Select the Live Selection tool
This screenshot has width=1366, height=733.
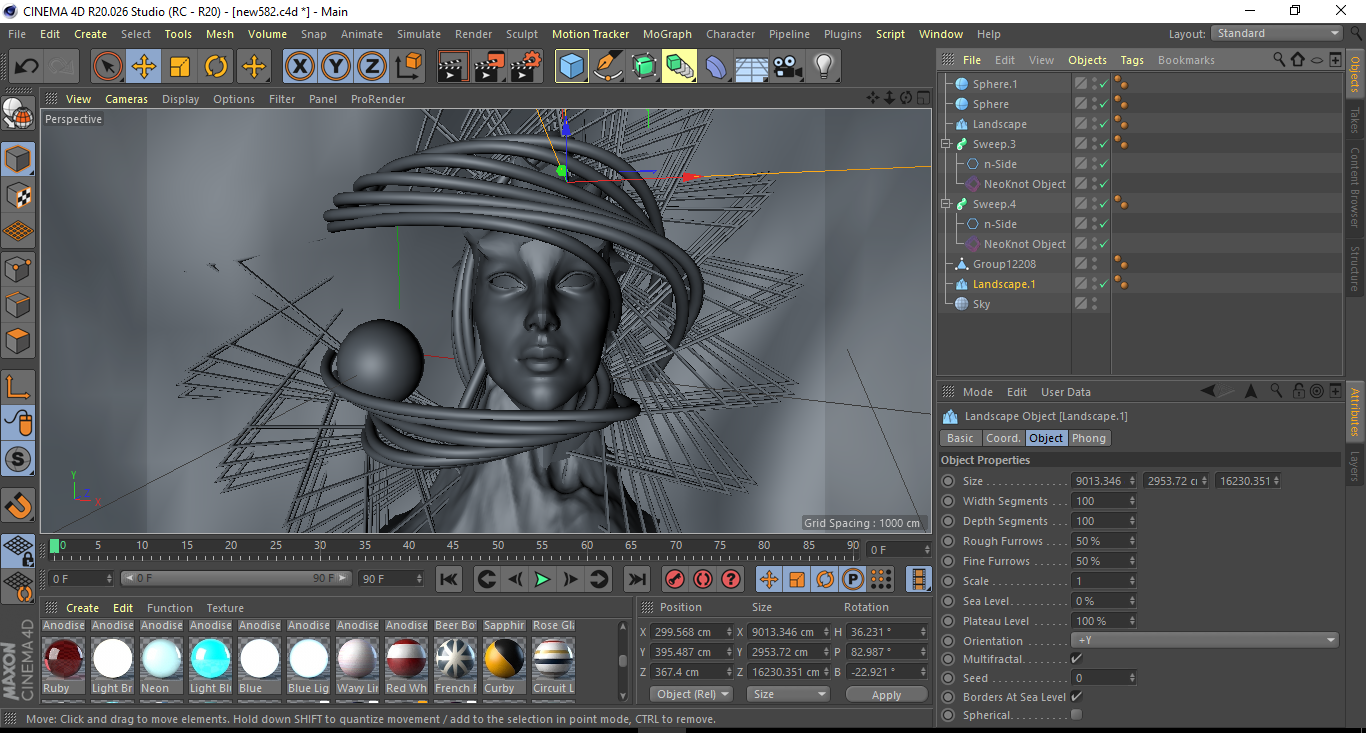[108, 67]
